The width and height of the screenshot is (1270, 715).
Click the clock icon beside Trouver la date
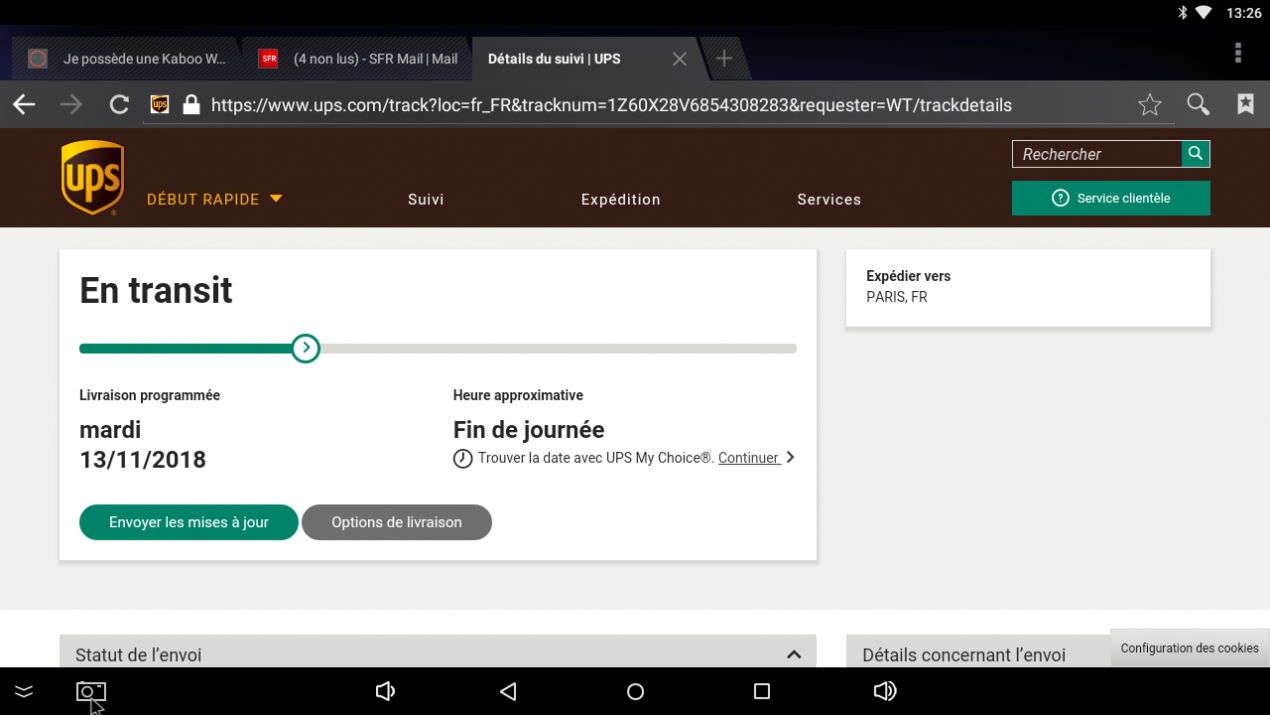462,458
